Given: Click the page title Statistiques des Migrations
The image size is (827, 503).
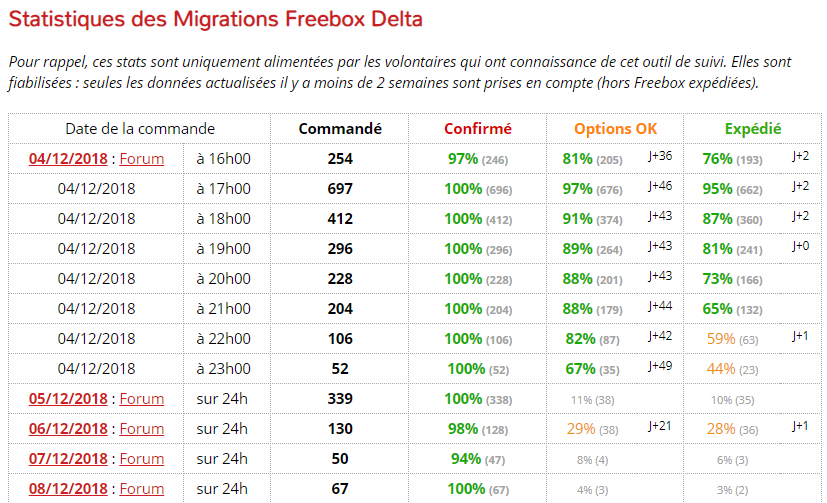Looking at the screenshot, I should click(215, 19).
